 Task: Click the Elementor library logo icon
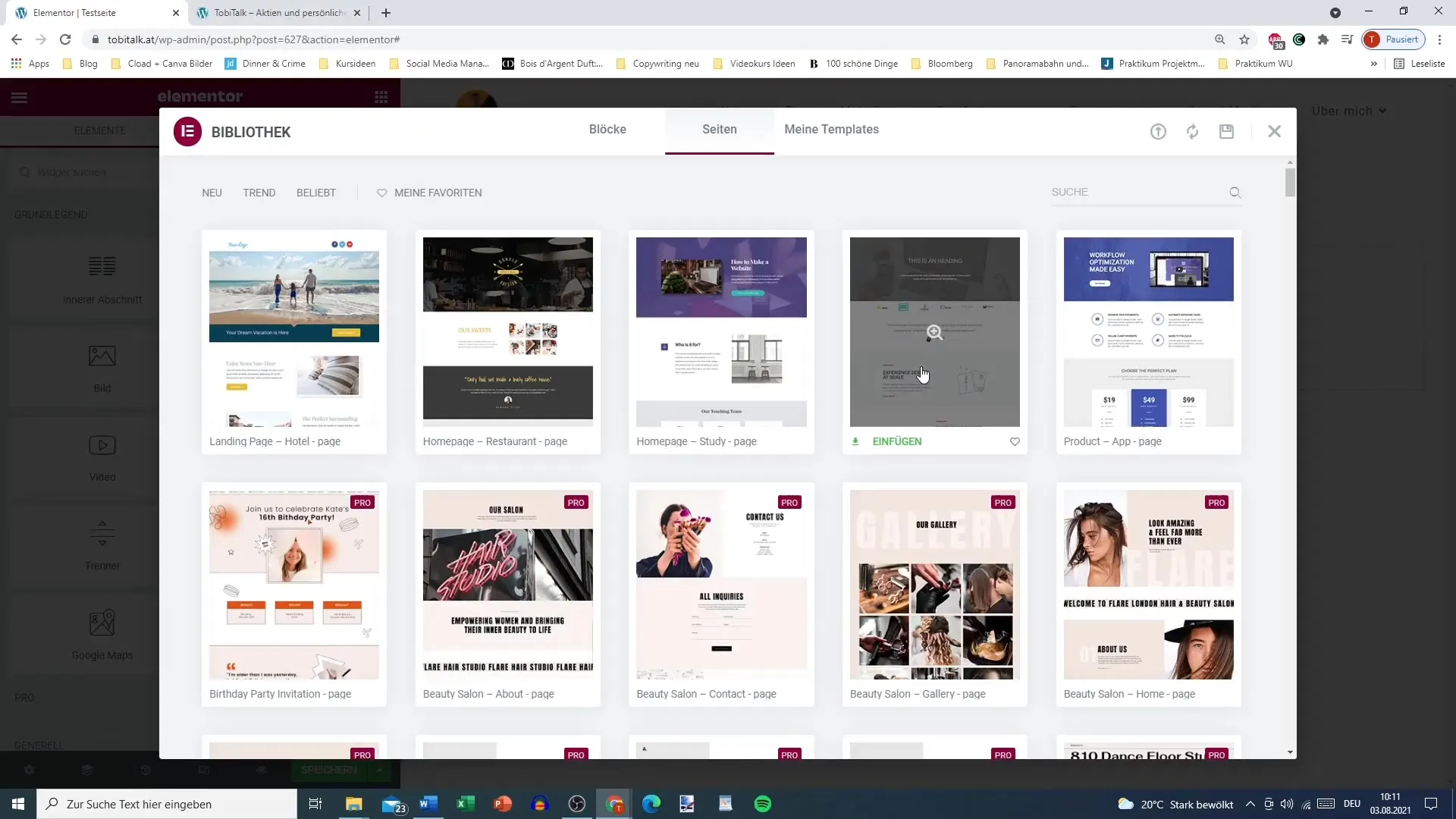(x=187, y=131)
